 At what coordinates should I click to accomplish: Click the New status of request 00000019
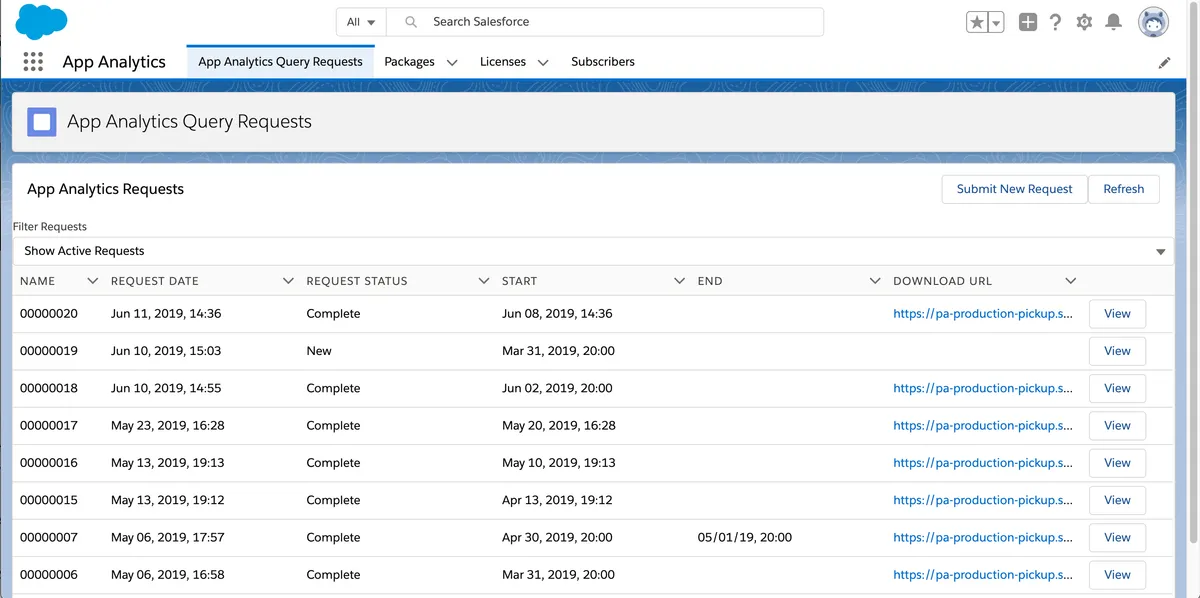click(x=319, y=351)
